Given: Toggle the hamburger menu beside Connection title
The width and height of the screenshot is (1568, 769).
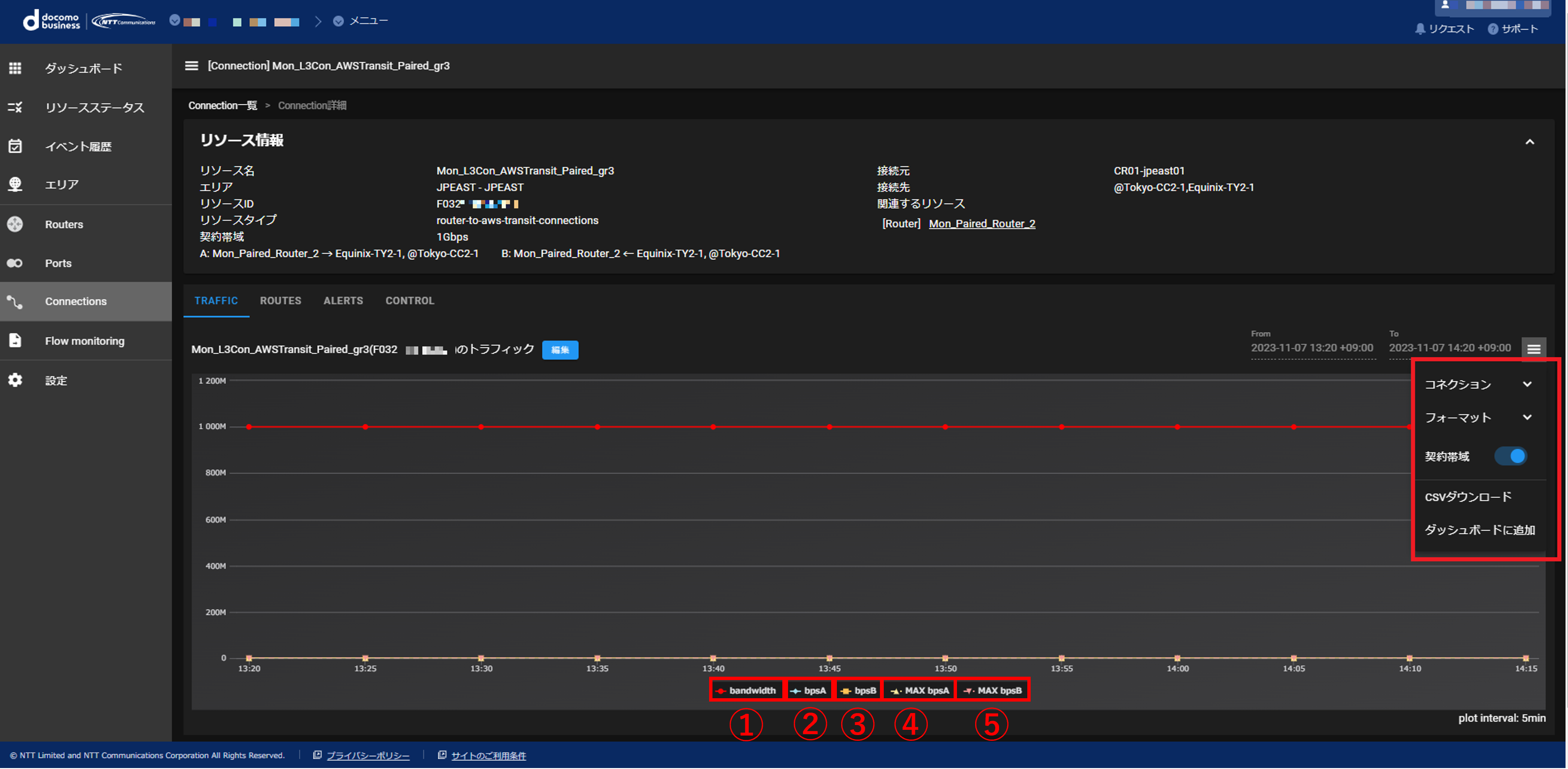Looking at the screenshot, I should 191,66.
